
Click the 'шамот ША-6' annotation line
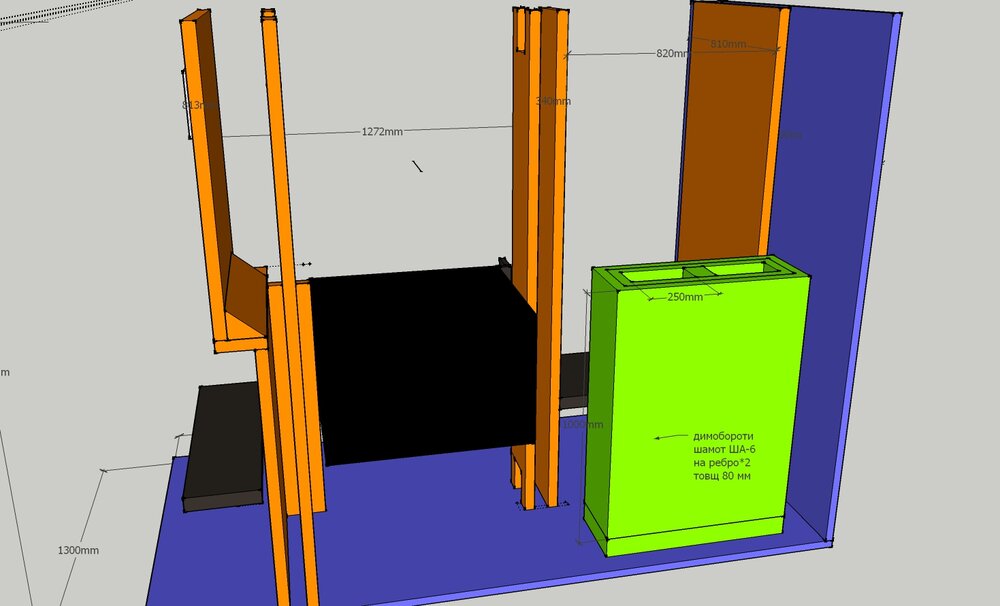pyautogui.click(x=724, y=450)
